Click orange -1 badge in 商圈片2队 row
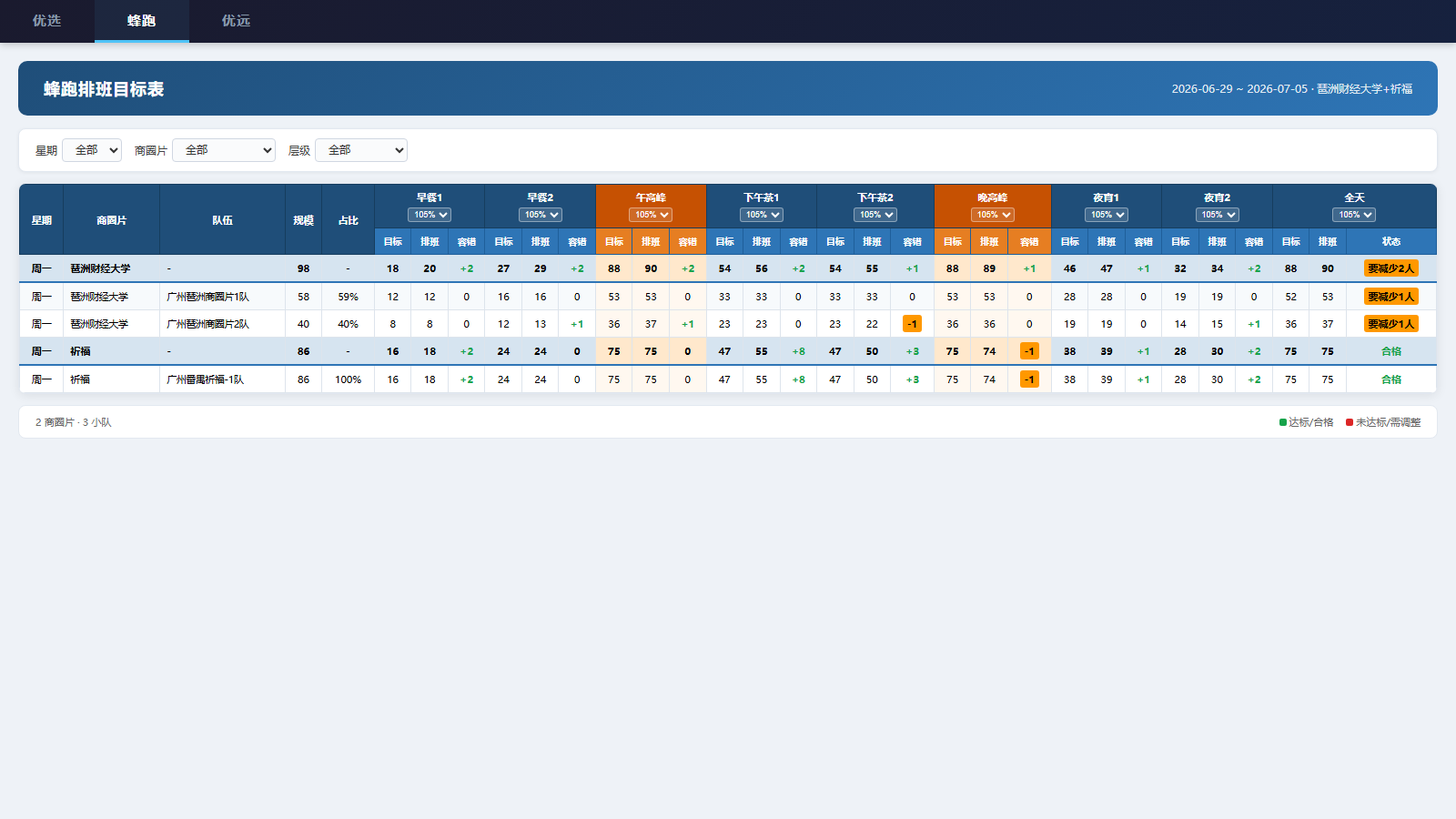The height and width of the screenshot is (819, 1456). pos(912,324)
